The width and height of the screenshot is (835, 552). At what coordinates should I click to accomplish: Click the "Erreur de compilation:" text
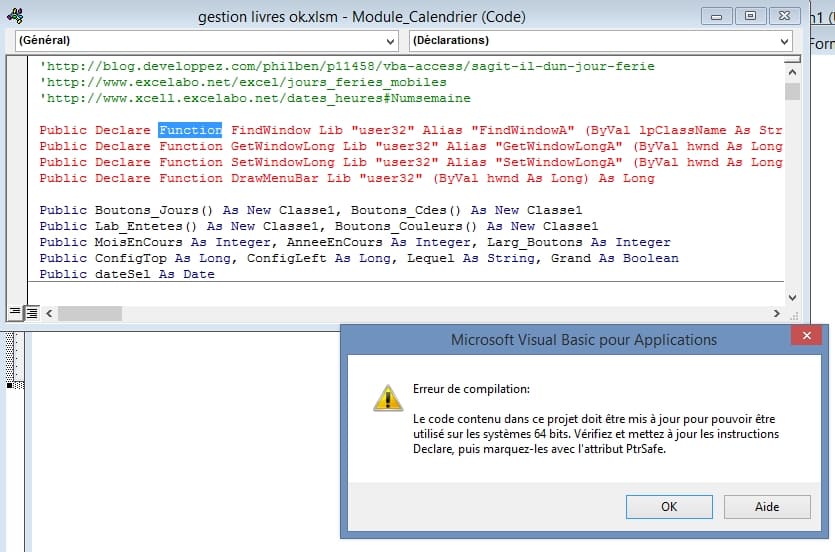point(471,389)
